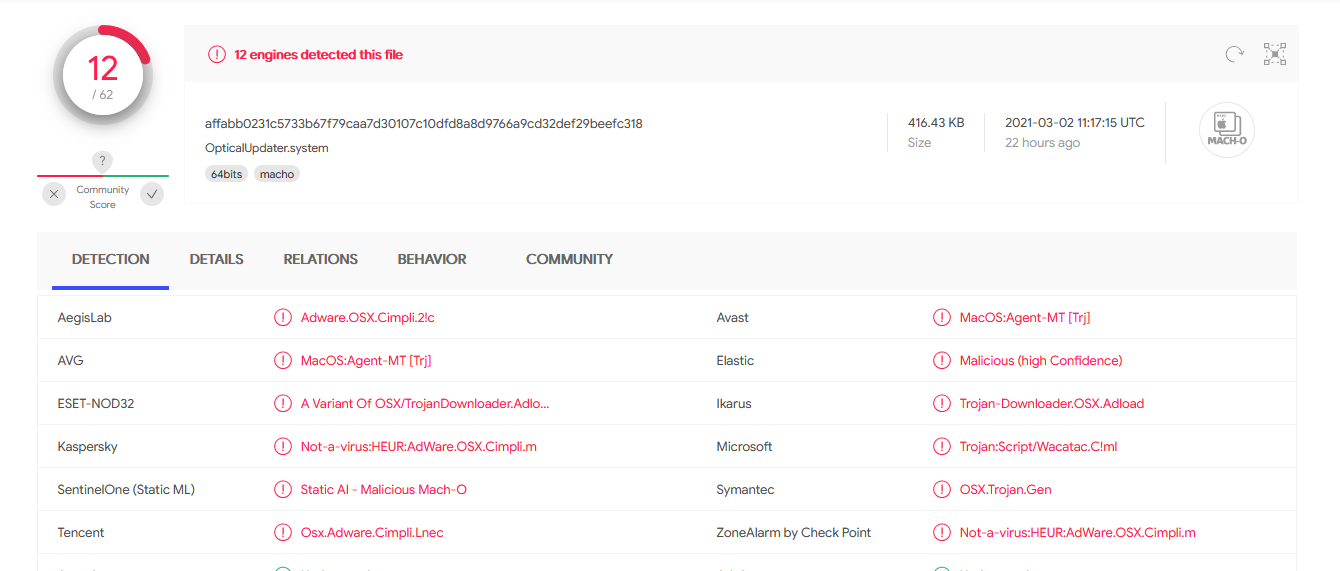
Task: Switch to the DETECTION tab
Action: coord(111,259)
